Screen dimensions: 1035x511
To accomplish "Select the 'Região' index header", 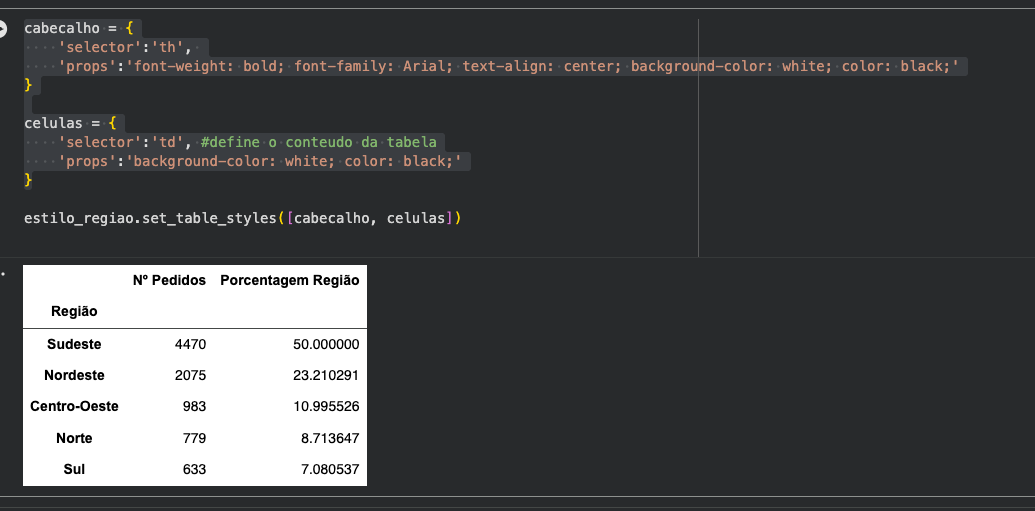I will (74, 312).
